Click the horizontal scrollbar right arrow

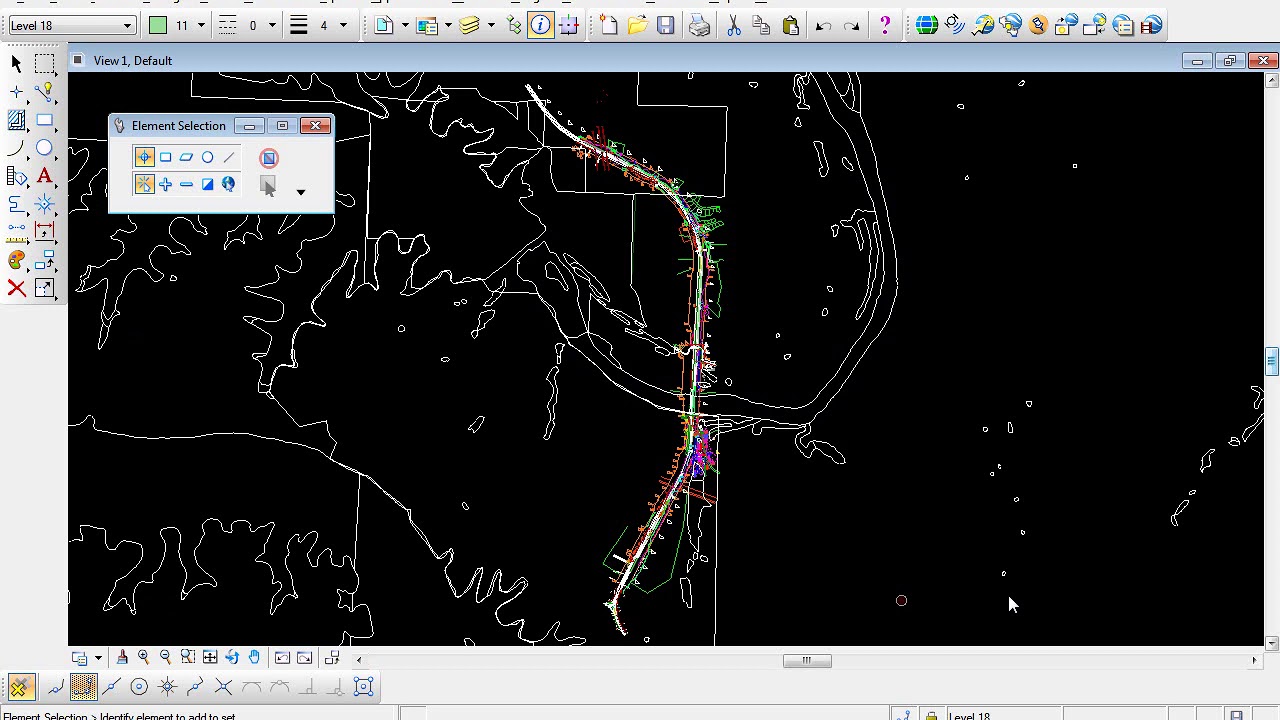[x=1254, y=660]
